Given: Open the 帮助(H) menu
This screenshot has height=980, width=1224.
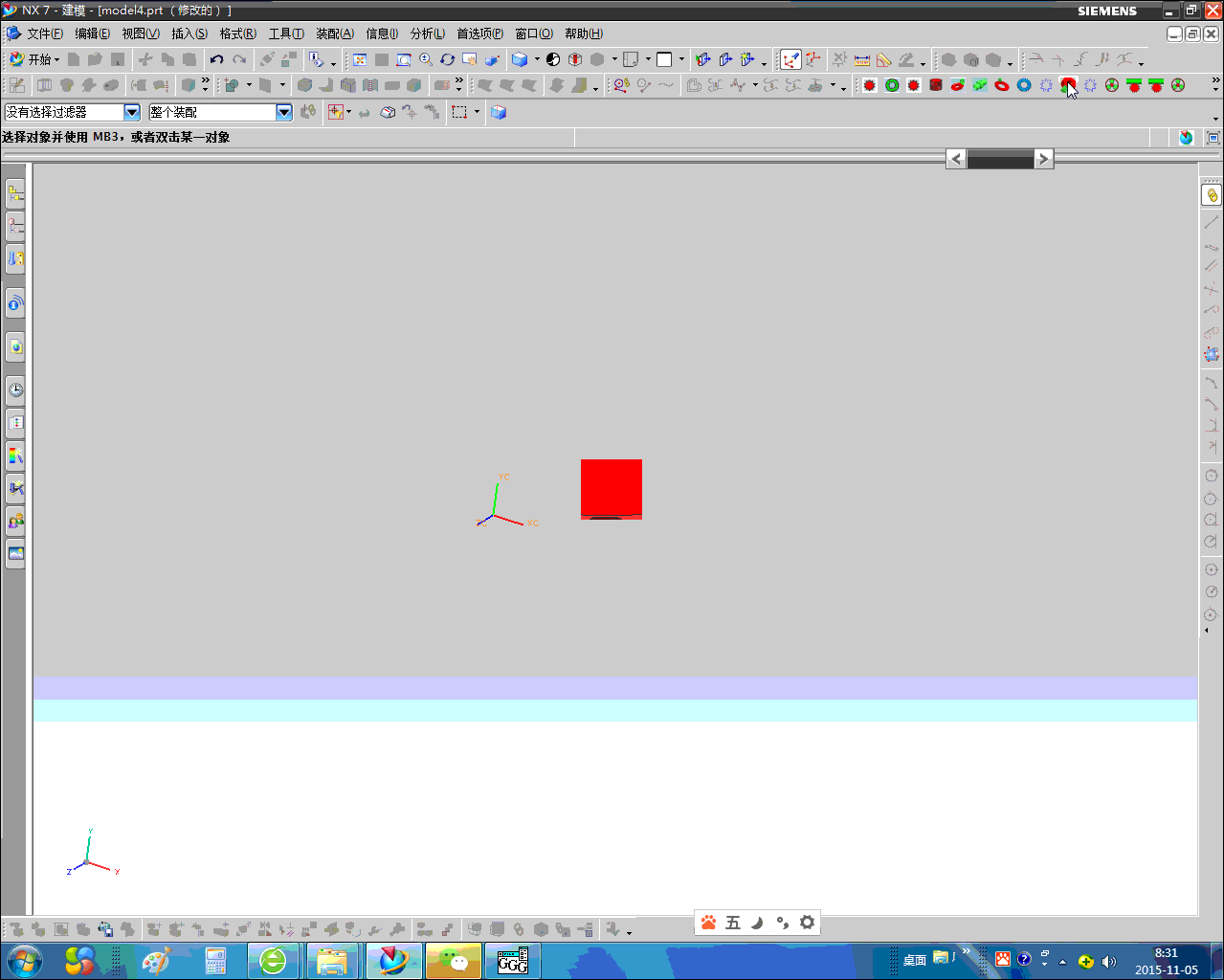Looking at the screenshot, I should (583, 33).
